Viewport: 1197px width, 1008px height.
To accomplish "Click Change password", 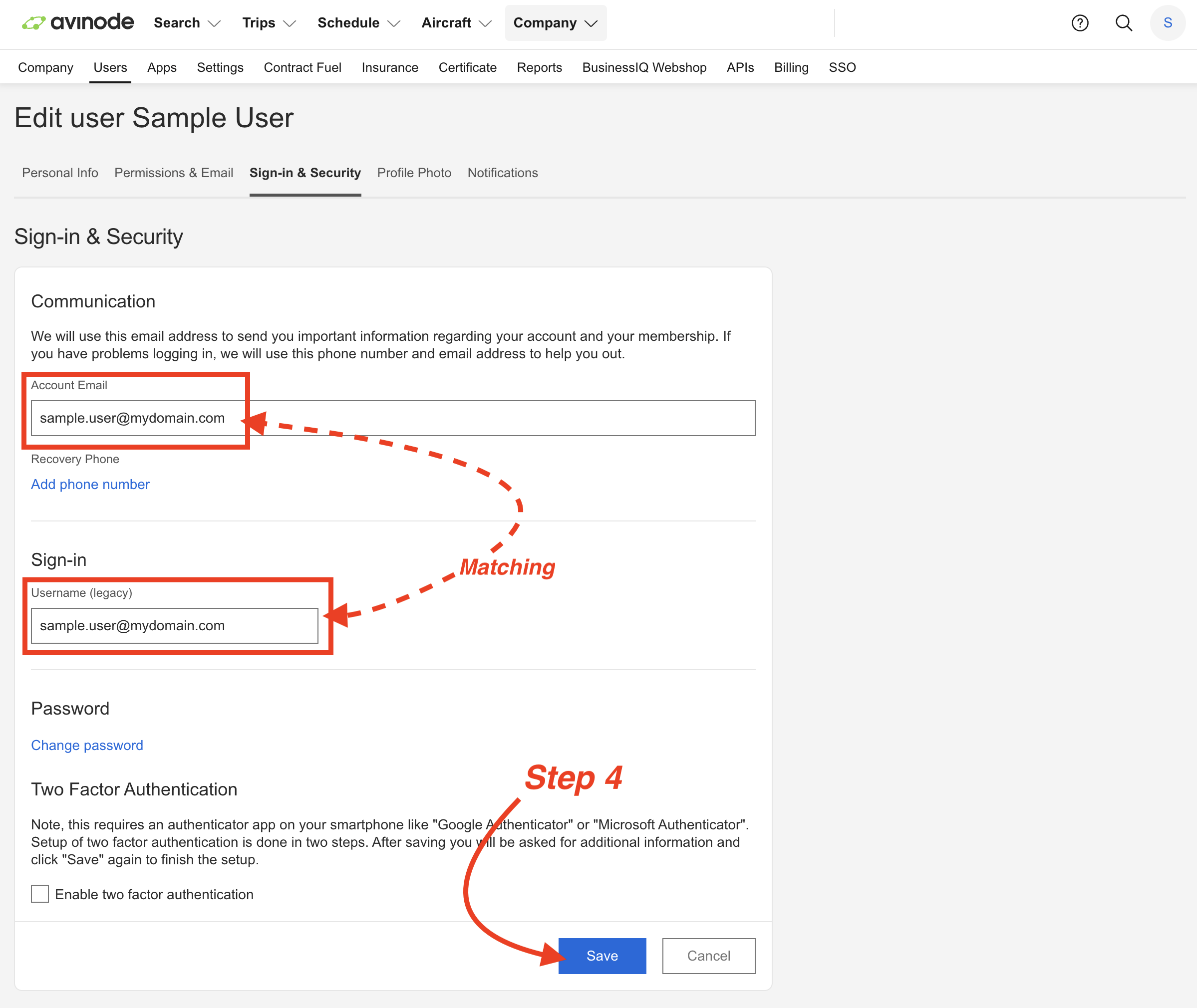I will (87, 745).
